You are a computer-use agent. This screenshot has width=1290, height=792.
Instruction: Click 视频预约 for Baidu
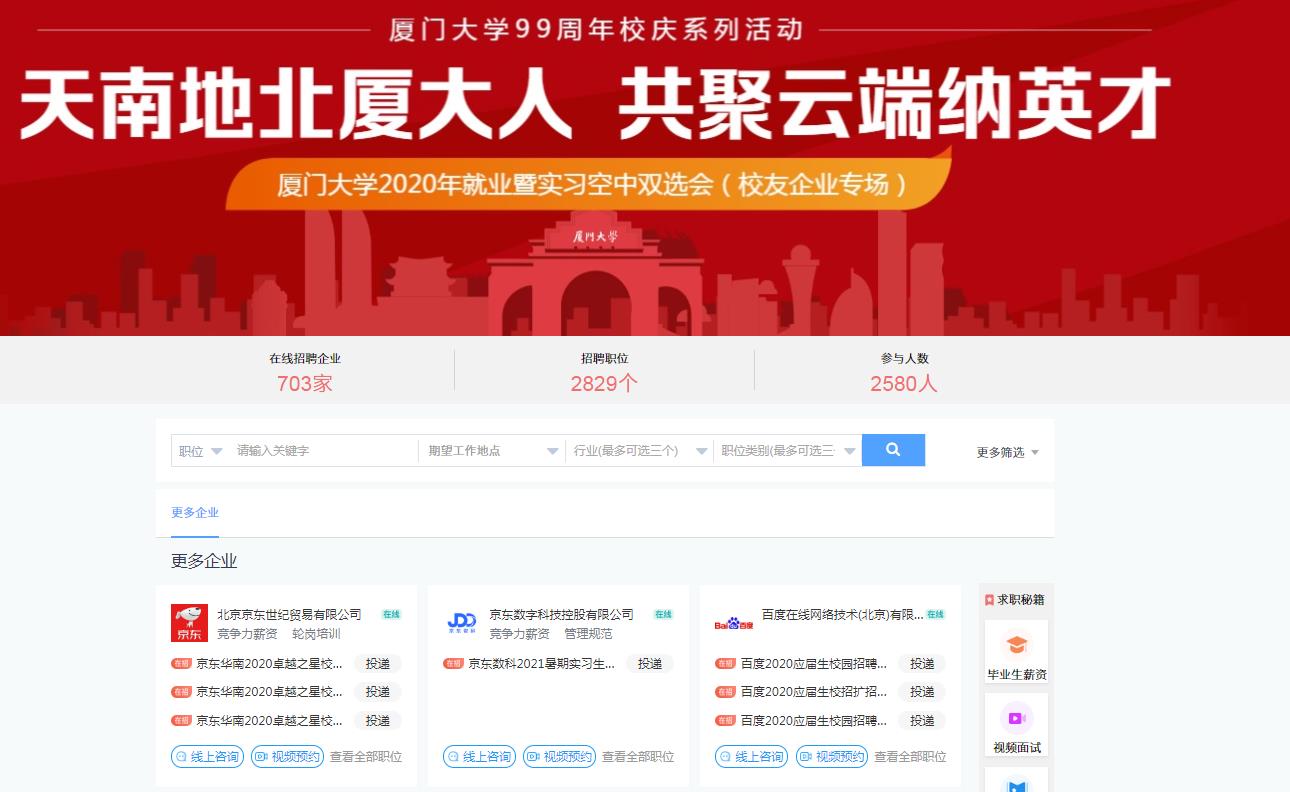coord(832,757)
